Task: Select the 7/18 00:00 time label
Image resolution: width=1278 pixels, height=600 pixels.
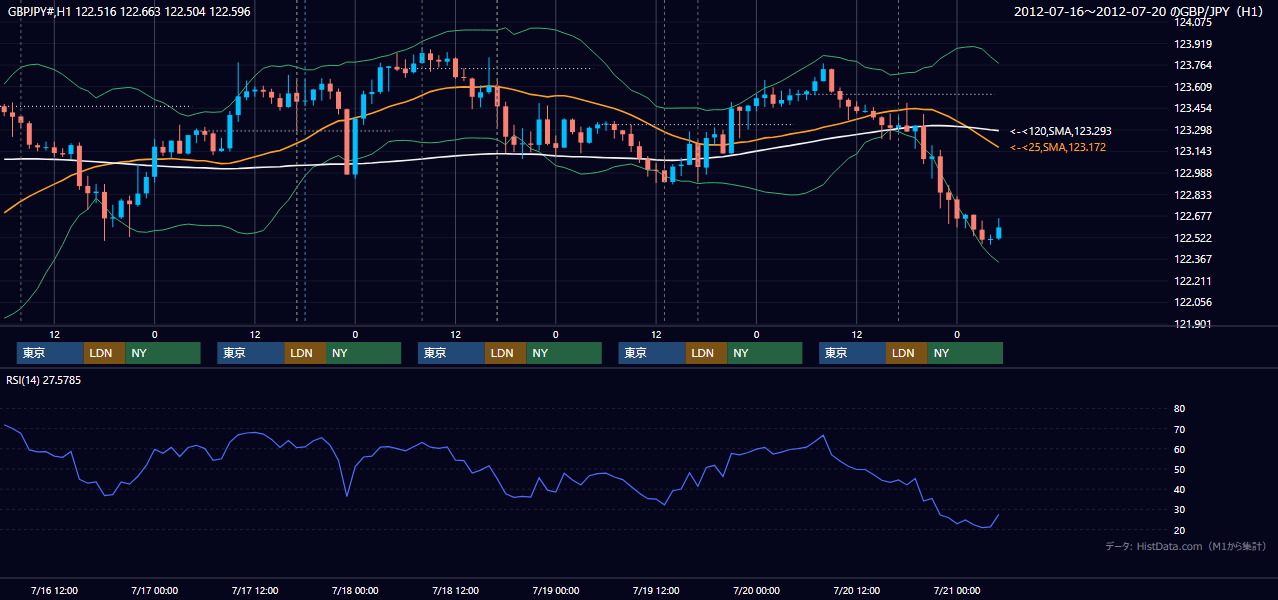Action: click(355, 590)
